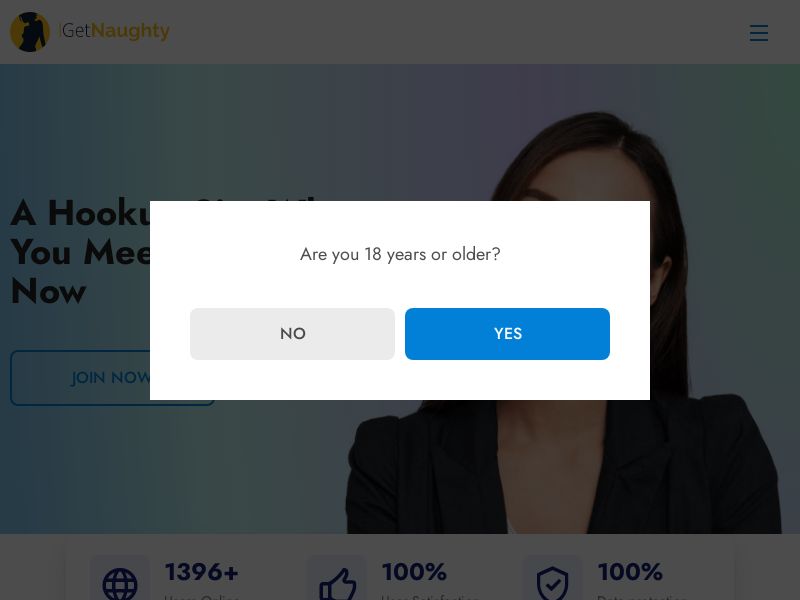
Task: Click the 100% figure beside shield
Action: tap(630, 572)
